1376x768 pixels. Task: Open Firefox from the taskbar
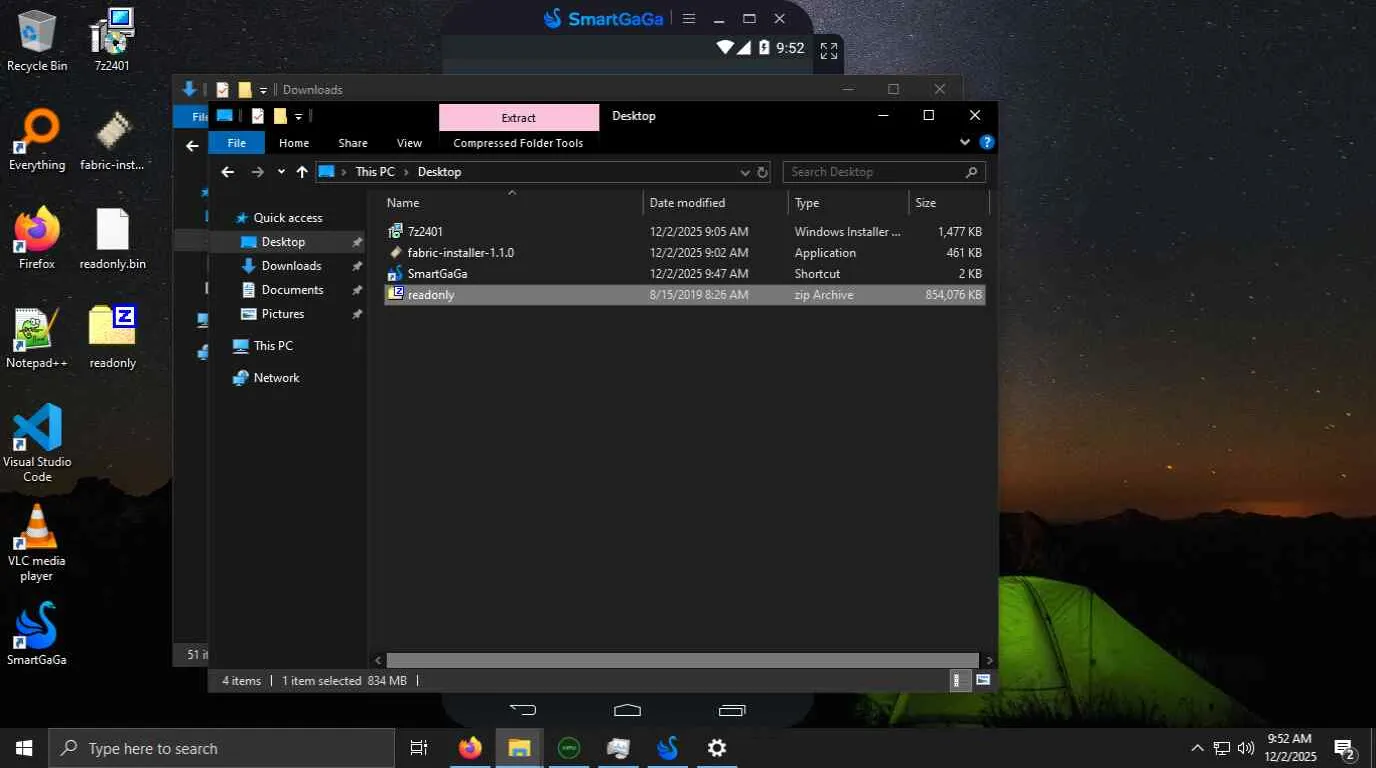tap(470, 748)
